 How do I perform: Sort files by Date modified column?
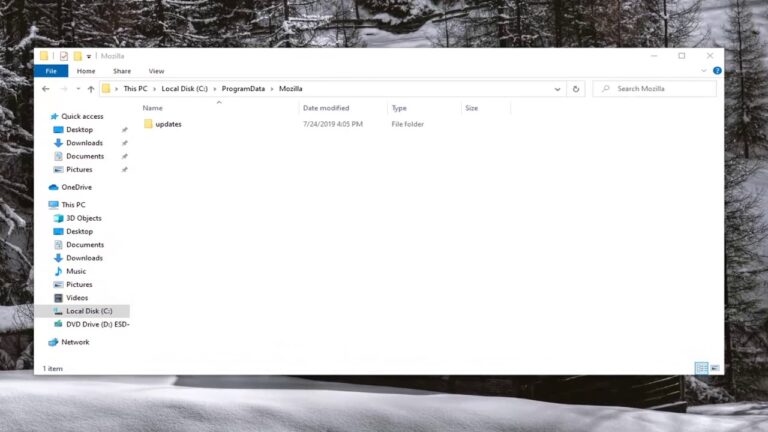[326, 108]
